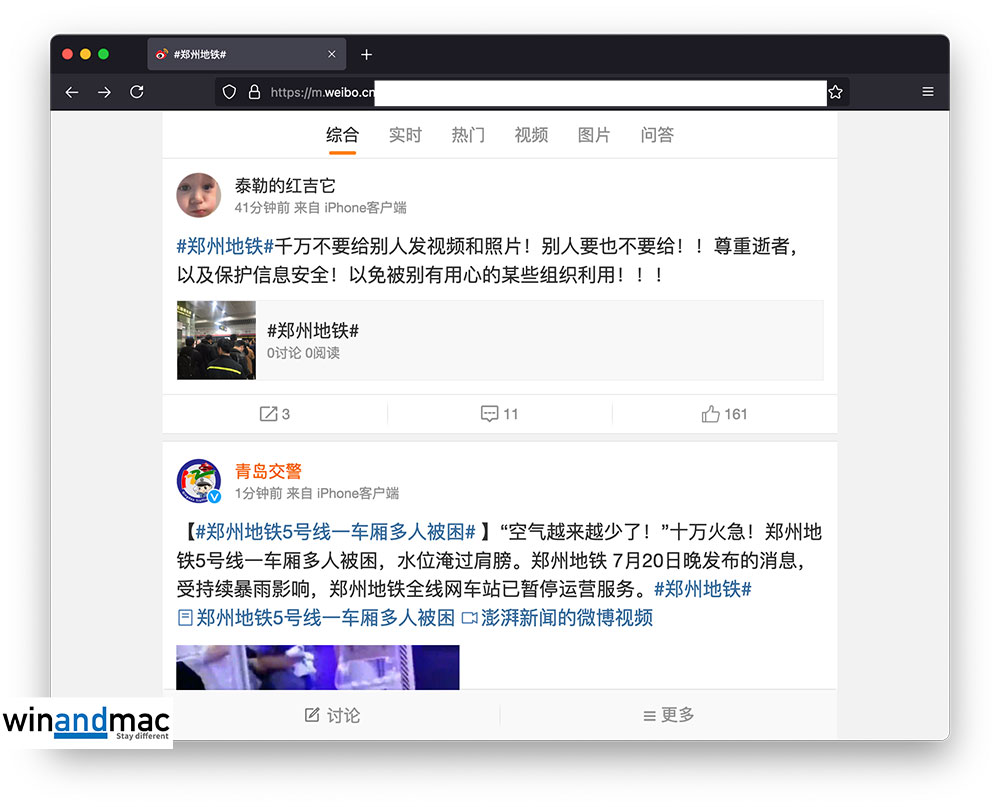Click the browser back arrow

[x=72, y=92]
